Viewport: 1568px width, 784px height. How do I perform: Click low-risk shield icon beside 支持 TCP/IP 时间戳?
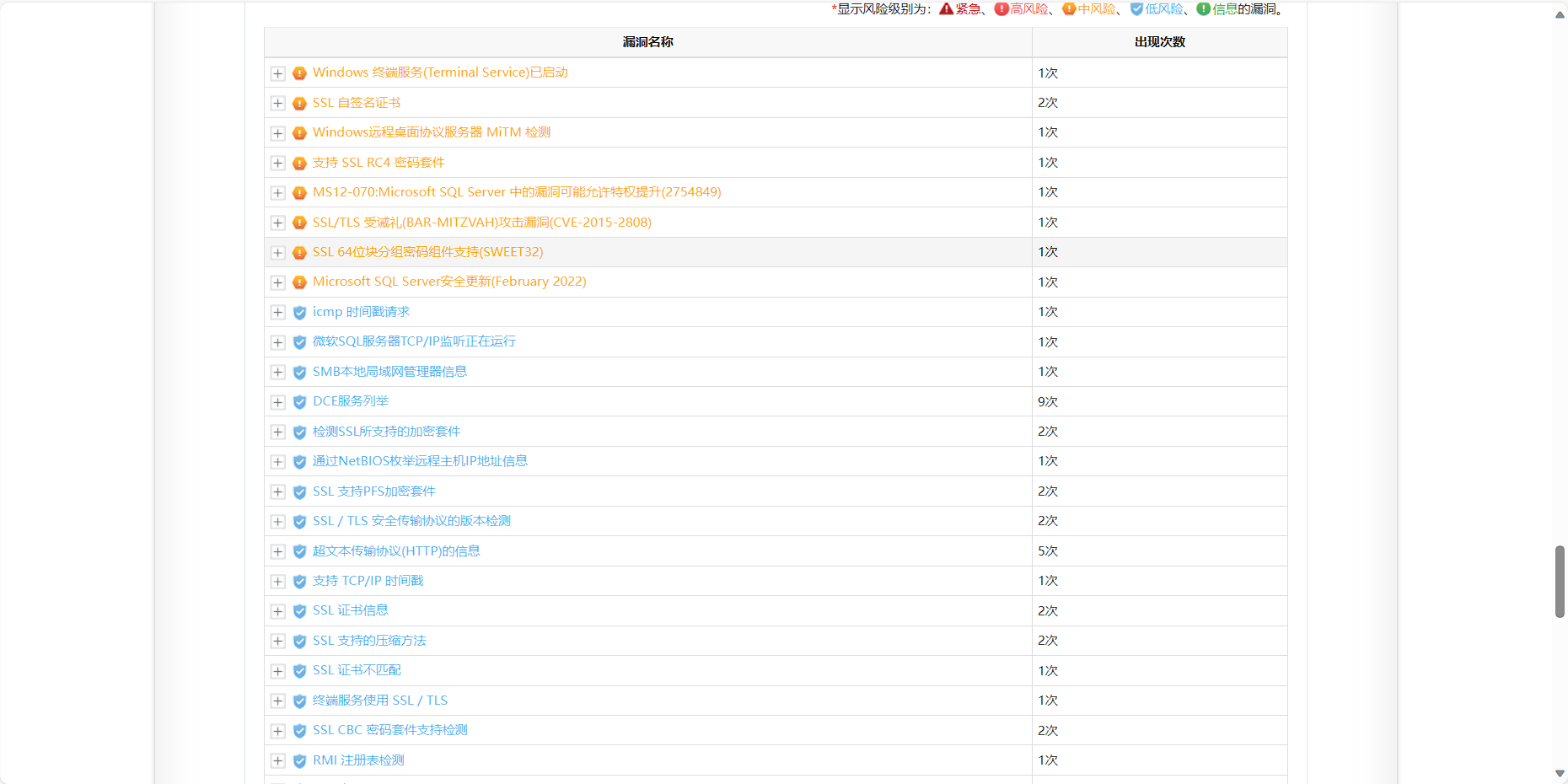click(299, 582)
